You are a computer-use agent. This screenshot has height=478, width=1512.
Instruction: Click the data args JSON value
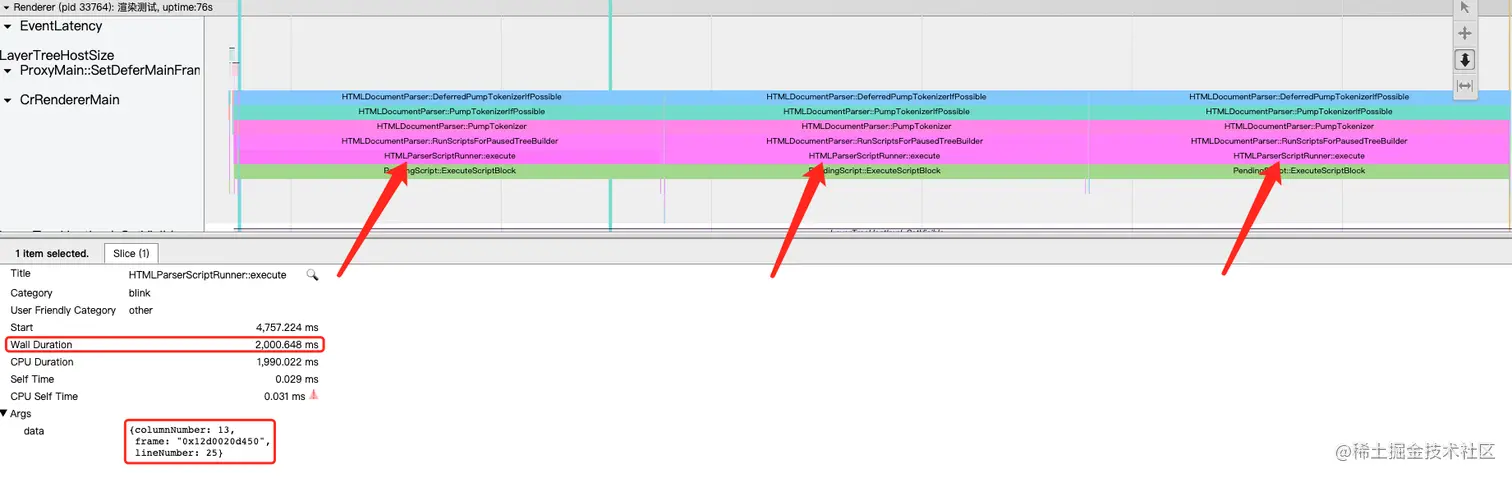tap(200, 441)
